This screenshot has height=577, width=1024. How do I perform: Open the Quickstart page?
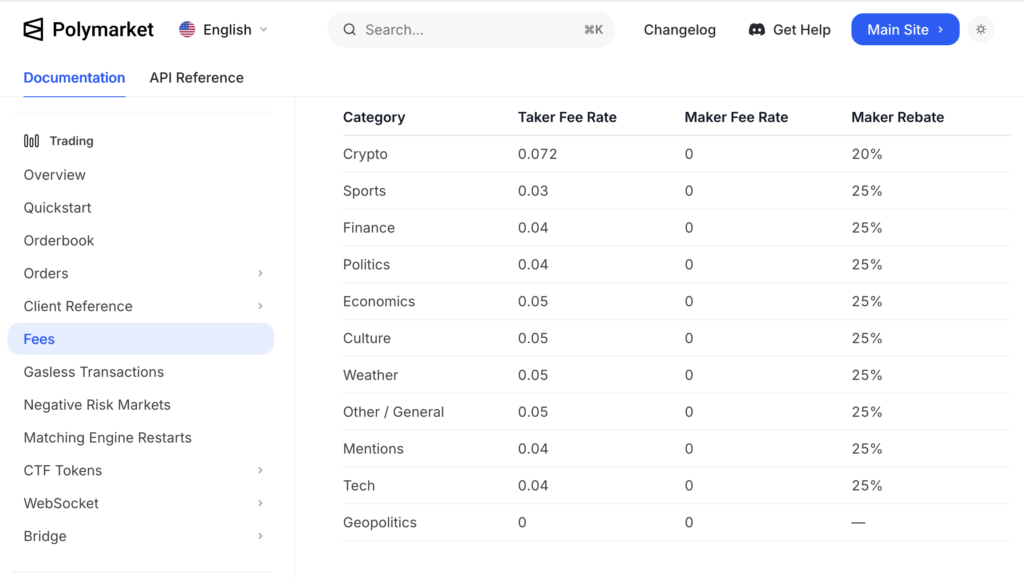pyautogui.click(x=59, y=207)
